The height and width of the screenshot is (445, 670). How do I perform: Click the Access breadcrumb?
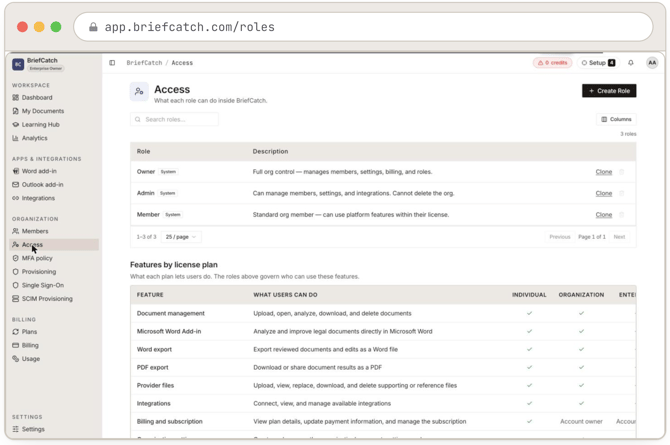182,63
